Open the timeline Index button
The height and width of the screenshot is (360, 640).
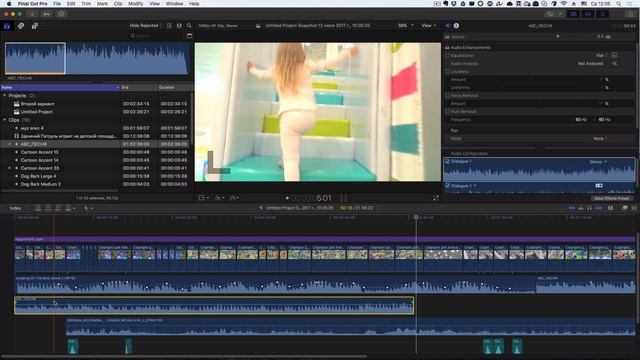[16, 208]
